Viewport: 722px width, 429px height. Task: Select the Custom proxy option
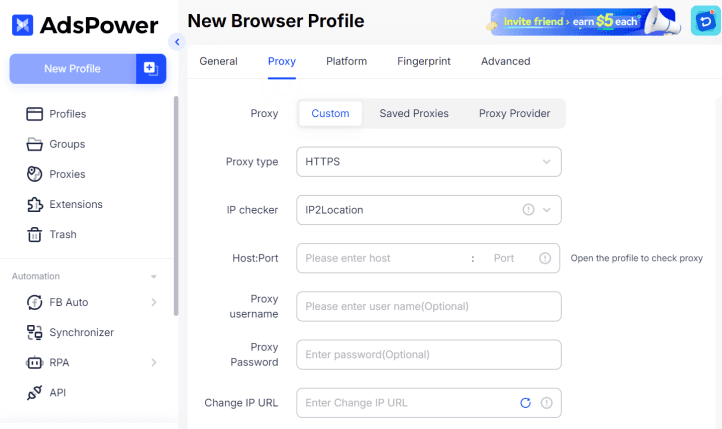pyautogui.click(x=330, y=114)
